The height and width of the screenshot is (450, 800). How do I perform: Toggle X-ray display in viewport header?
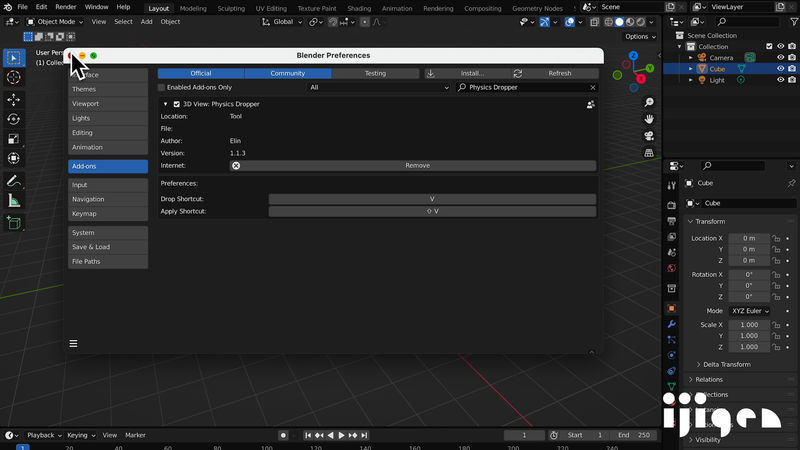coord(594,22)
